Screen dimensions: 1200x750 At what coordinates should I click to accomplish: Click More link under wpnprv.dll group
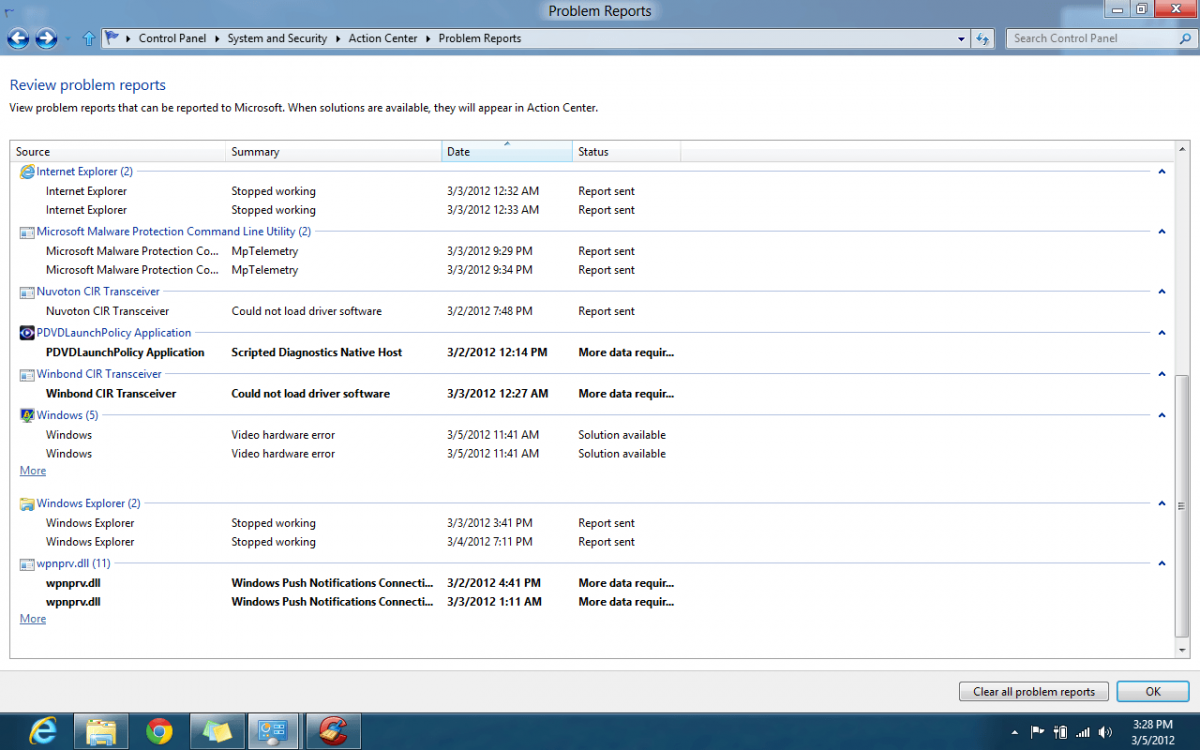pyautogui.click(x=33, y=619)
